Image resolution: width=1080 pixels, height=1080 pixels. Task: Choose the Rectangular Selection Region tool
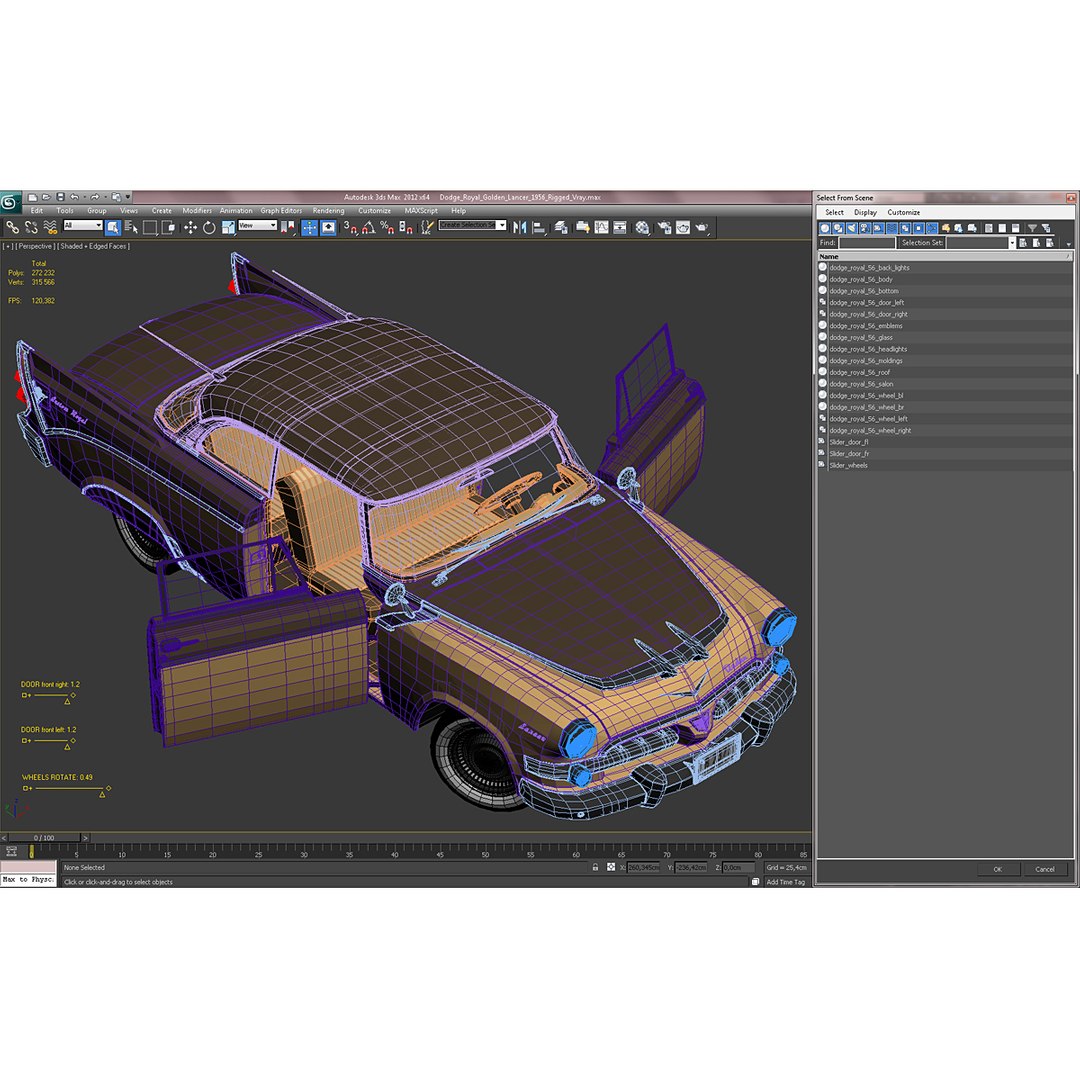click(149, 227)
